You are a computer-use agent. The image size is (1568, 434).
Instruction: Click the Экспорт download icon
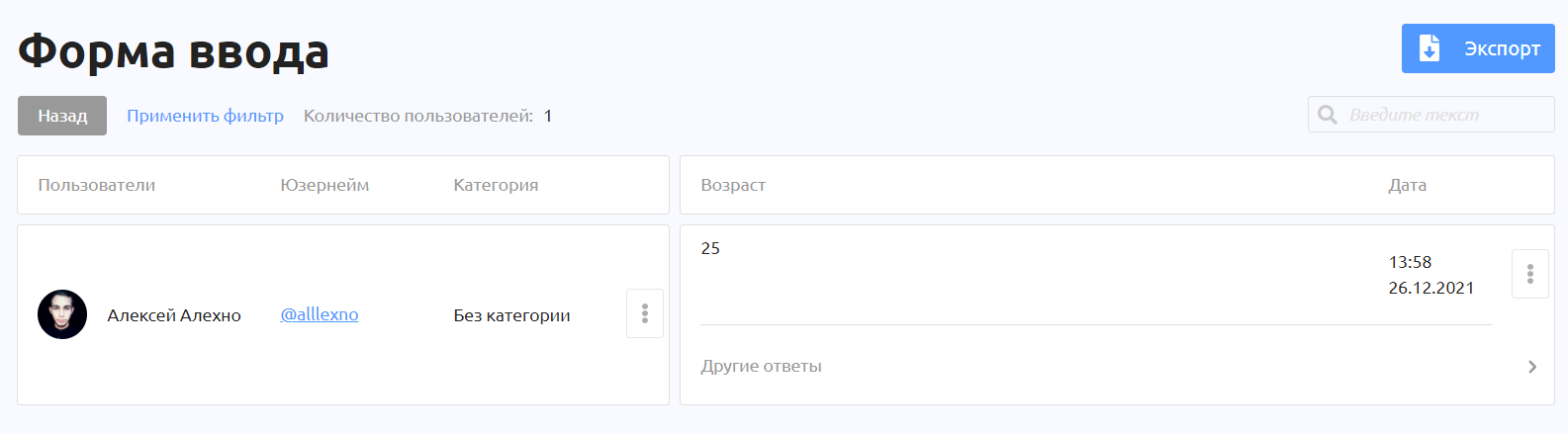pos(1430,48)
